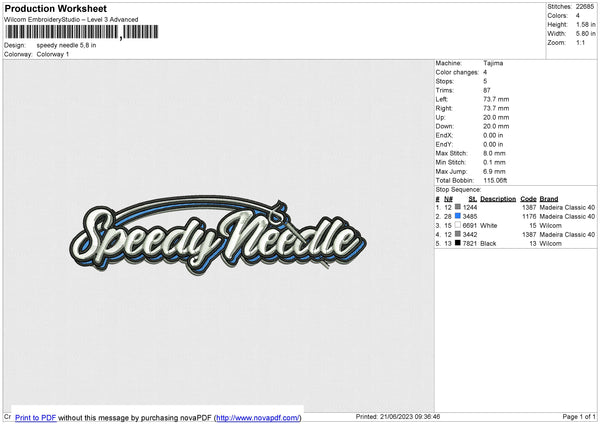The image size is (600, 424).
Task: Click the Print to PDF link
Action: pos(36,417)
